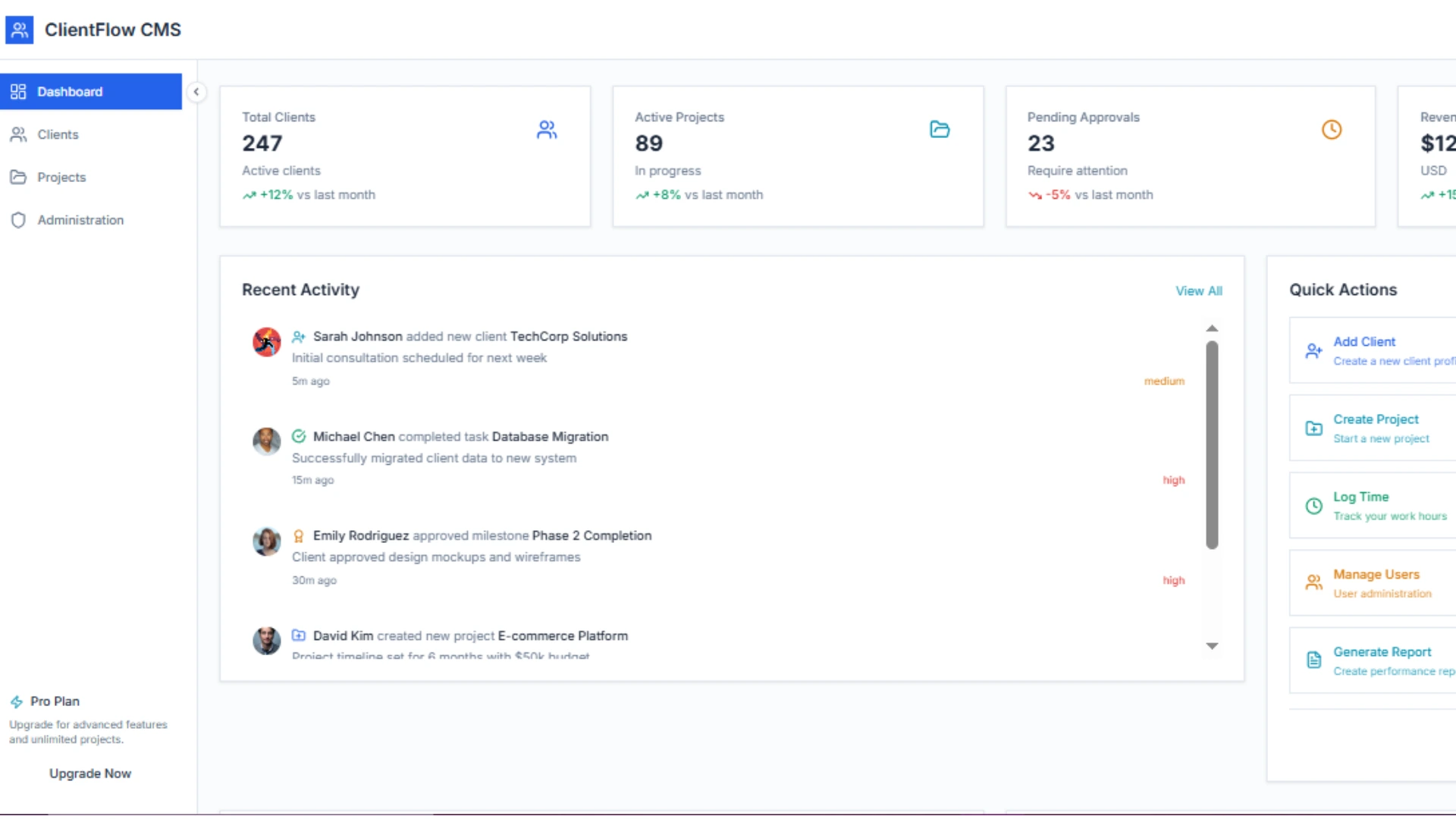
Task: Select the Manage Users icon
Action: tap(1313, 582)
